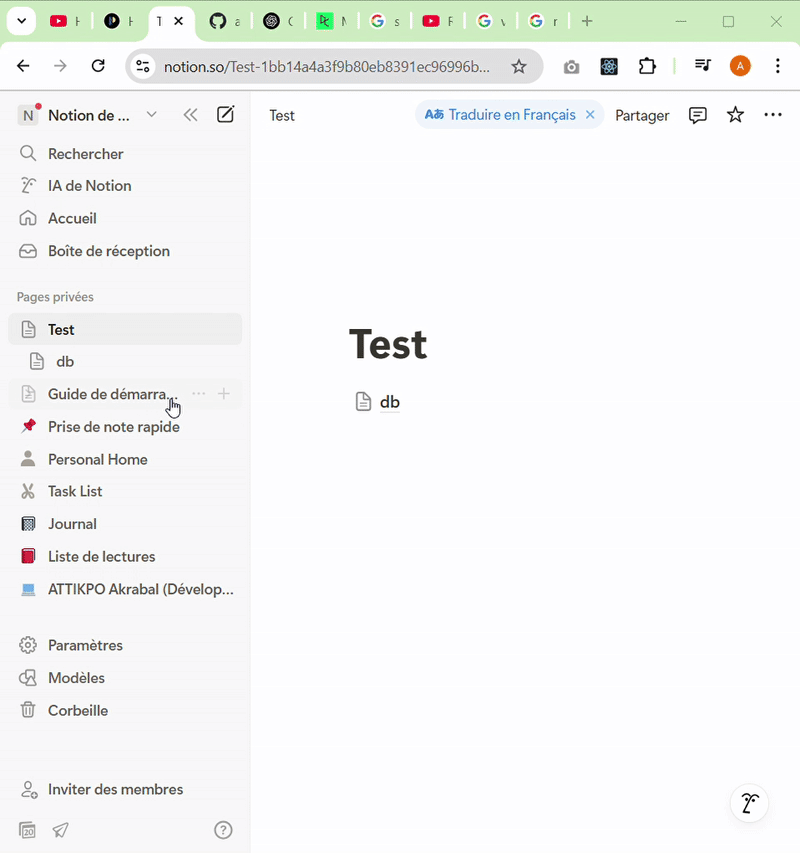Viewport: 800px width, 853px height.
Task: Open calendar icon at sidebar bottom
Action: pos(27,830)
